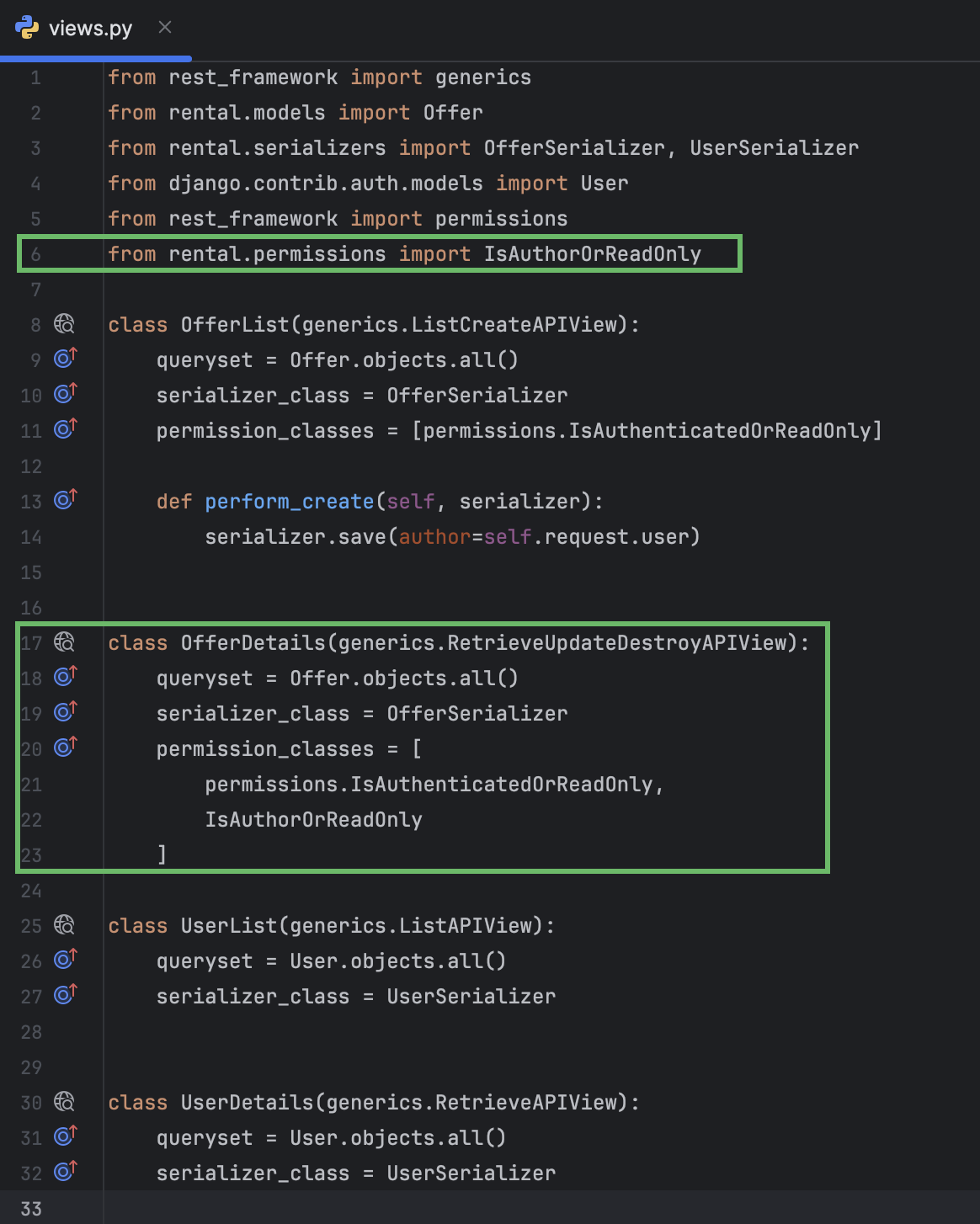Image resolution: width=980 pixels, height=1224 pixels.
Task: Click the URL mapping globe icon beside OfferList
Action: (64, 323)
